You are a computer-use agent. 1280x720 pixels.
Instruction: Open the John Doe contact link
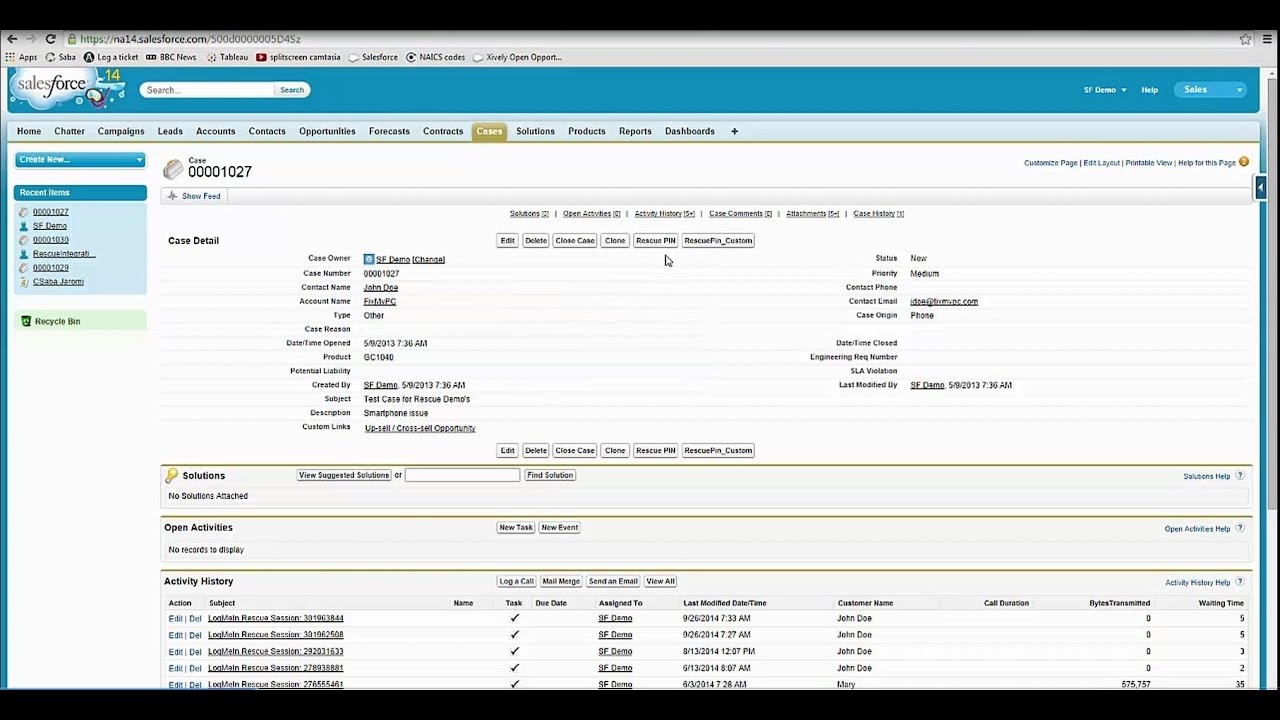pyautogui.click(x=381, y=287)
